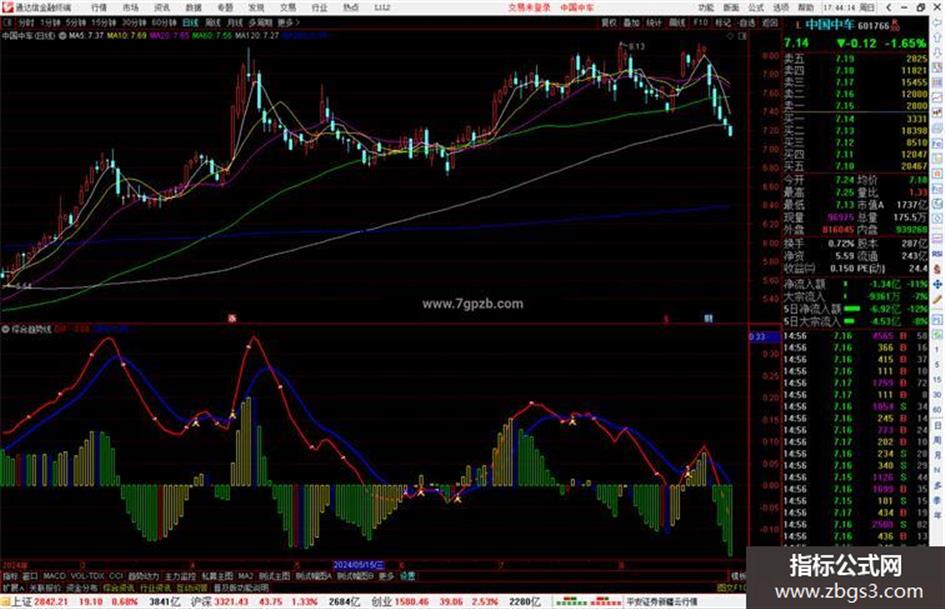Click the small square icon atop chart
This screenshot has width=945, height=609.
[742, 36]
